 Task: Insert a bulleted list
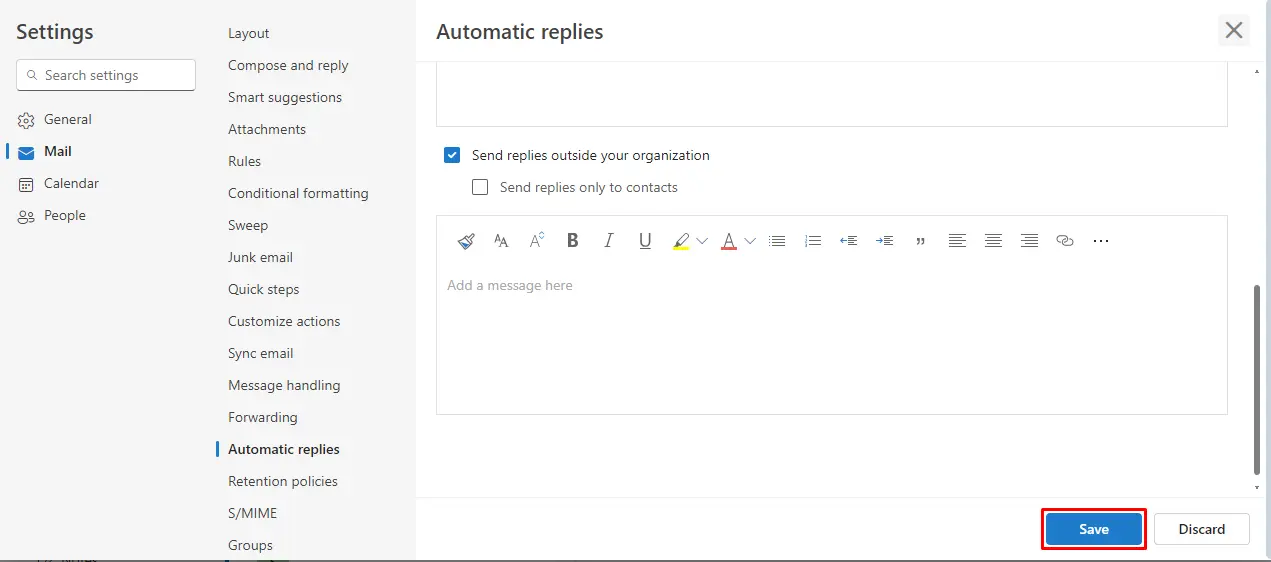(777, 241)
